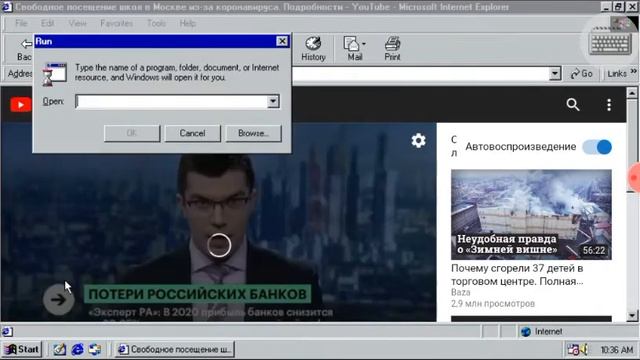Screen dimensions: 640x360
Task: Open the Edit menu
Action: pos(47,23)
